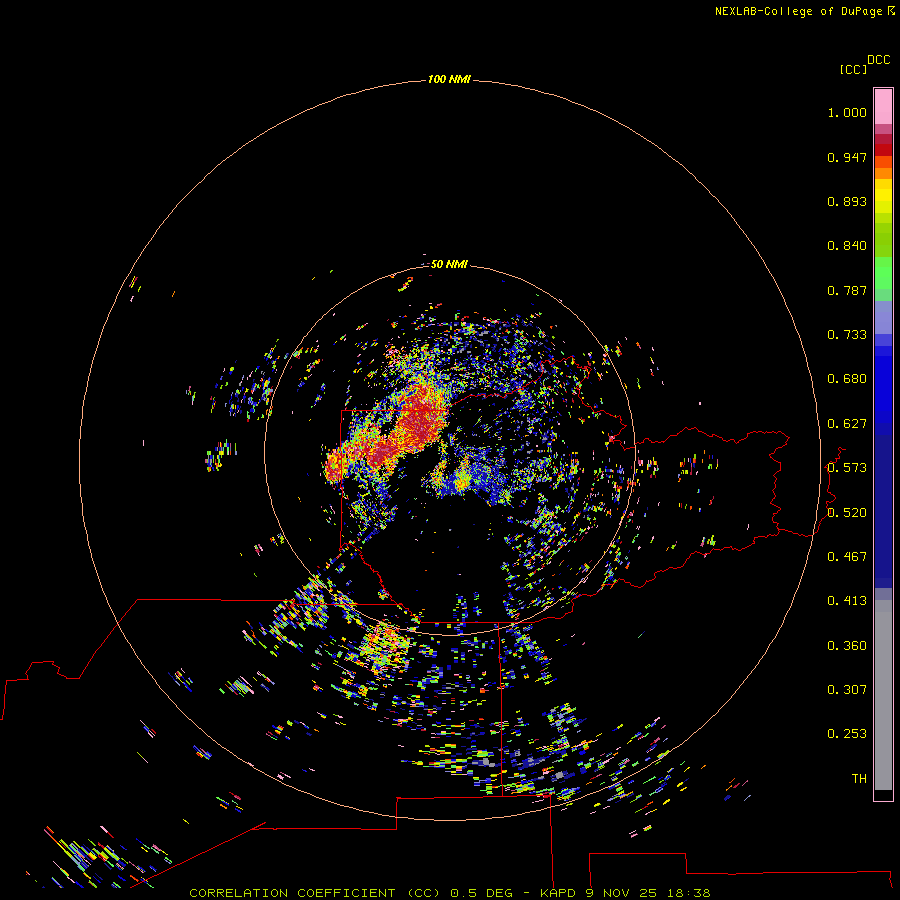Click the 0.733 color scale value

[x=847, y=335]
